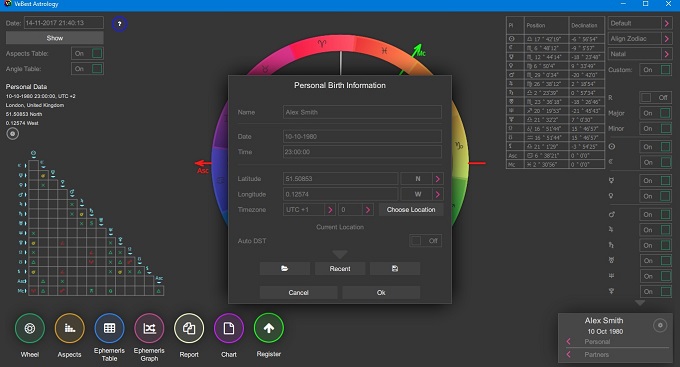Toggle the Major aspects switch
This screenshot has height=367, width=680.
tap(656, 113)
